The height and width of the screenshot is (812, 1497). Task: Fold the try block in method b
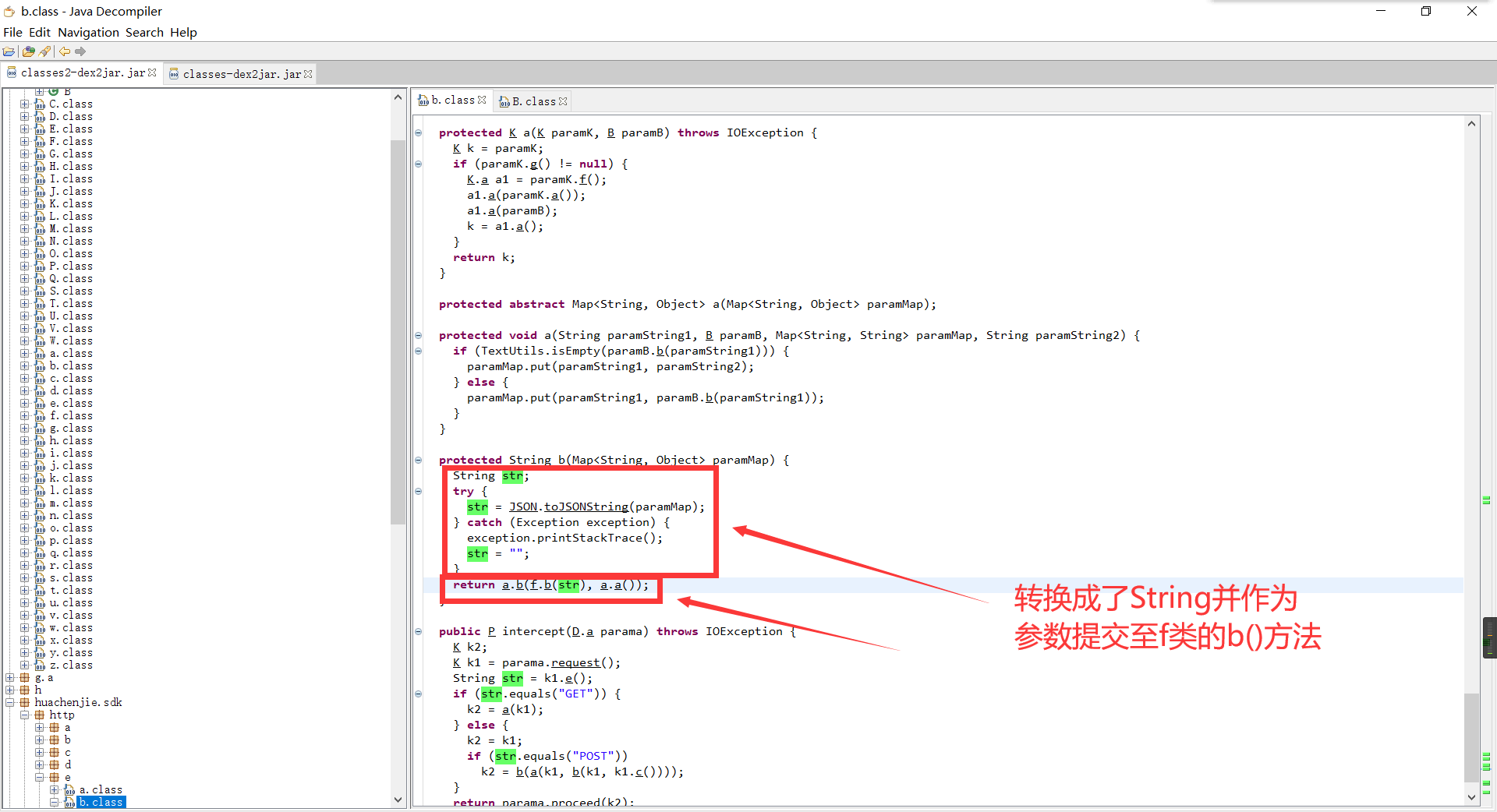pyautogui.click(x=419, y=491)
